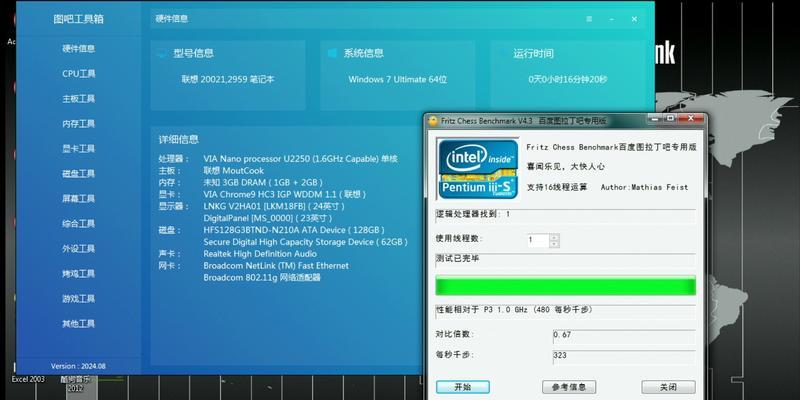The width and height of the screenshot is (800, 400).
Task: Click the 关闭 button in Fritz Benchmark
Action: pos(668,387)
